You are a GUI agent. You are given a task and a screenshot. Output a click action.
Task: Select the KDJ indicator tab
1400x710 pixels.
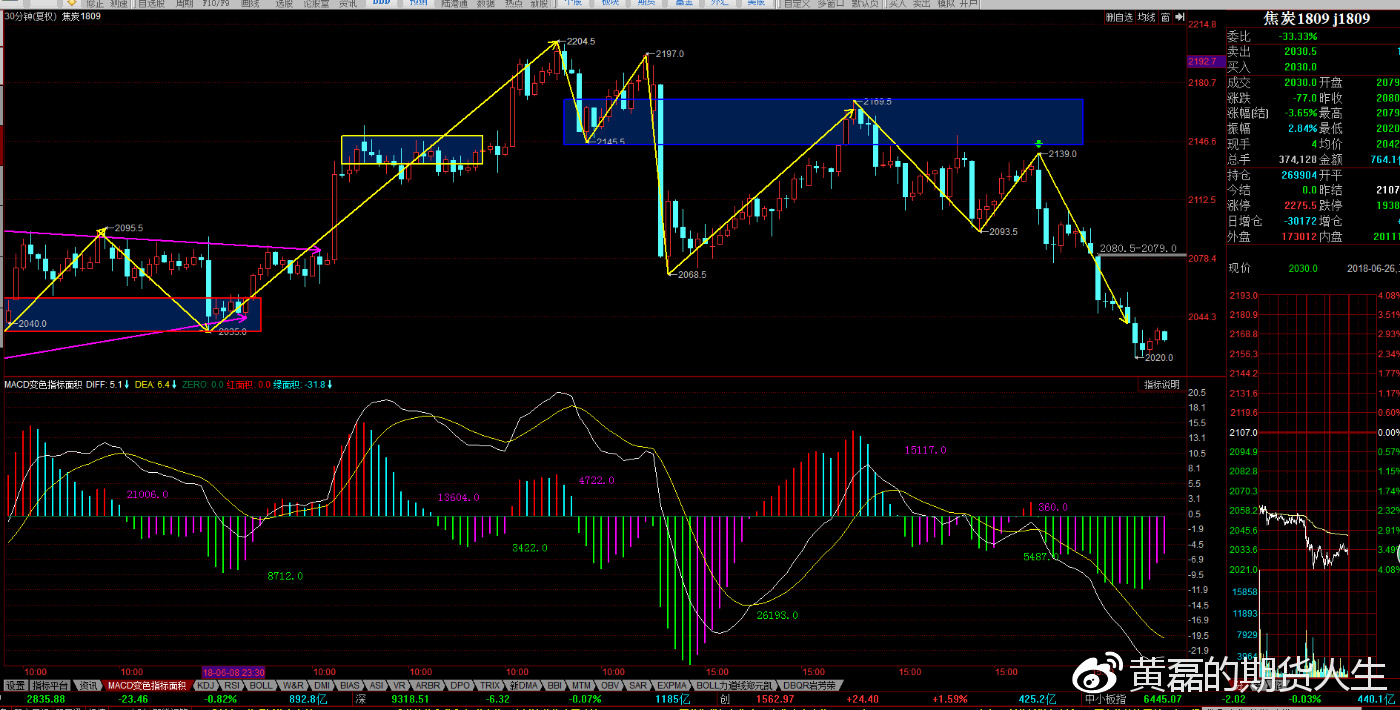(x=206, y=685)
